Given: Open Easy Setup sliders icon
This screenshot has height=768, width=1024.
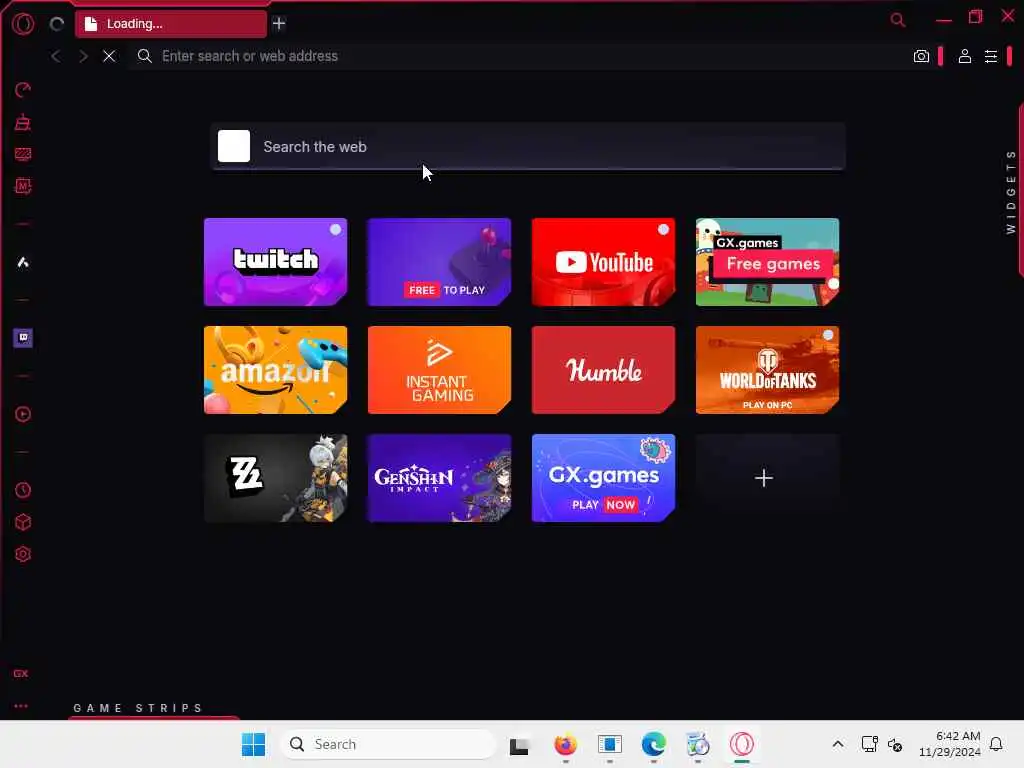Looking at the screenshot, I should (x=991, y=56).
